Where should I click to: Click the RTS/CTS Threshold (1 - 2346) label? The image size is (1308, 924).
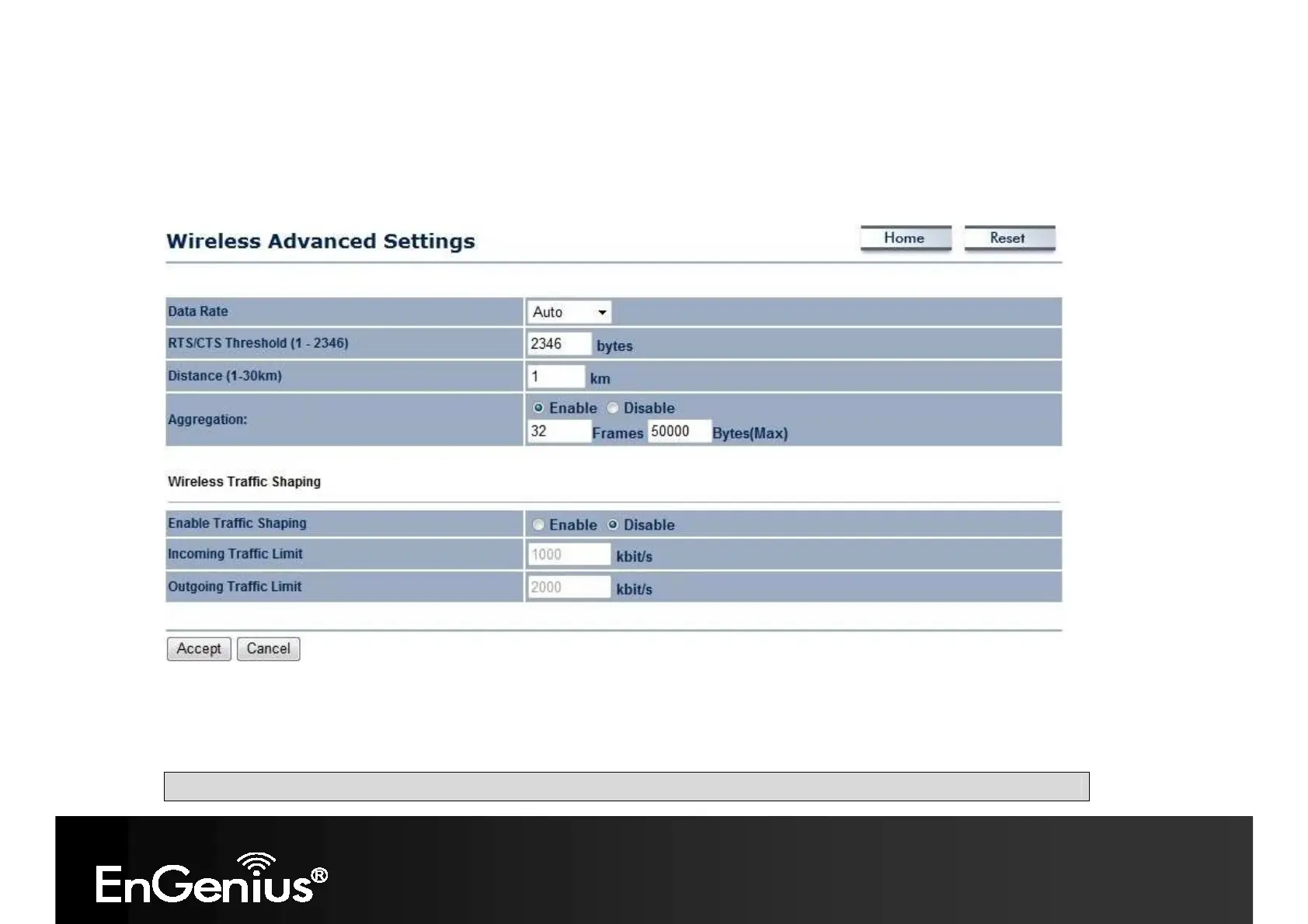(258, 343)
